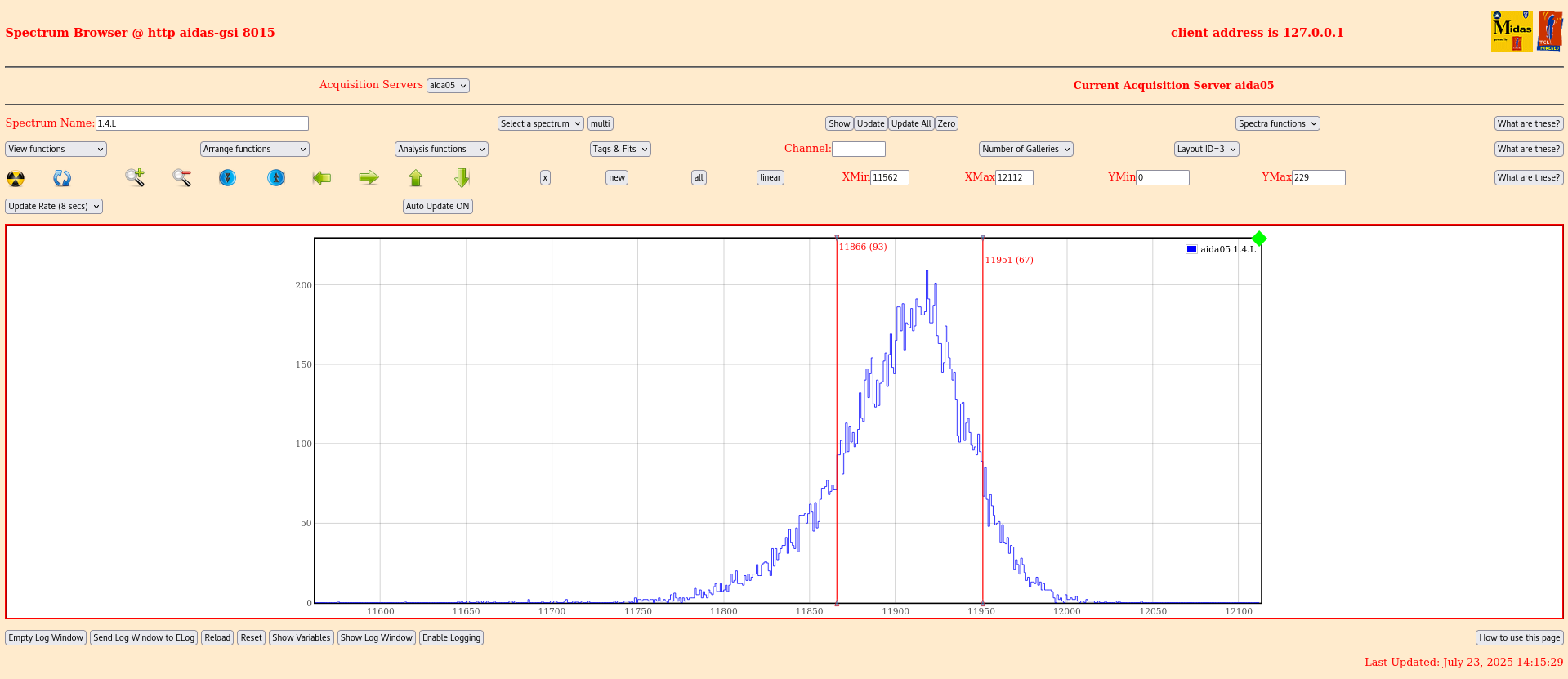This screenshot has height=679, width=1568.
Task: Click the Zero button
Action: [x=946, y=123]
